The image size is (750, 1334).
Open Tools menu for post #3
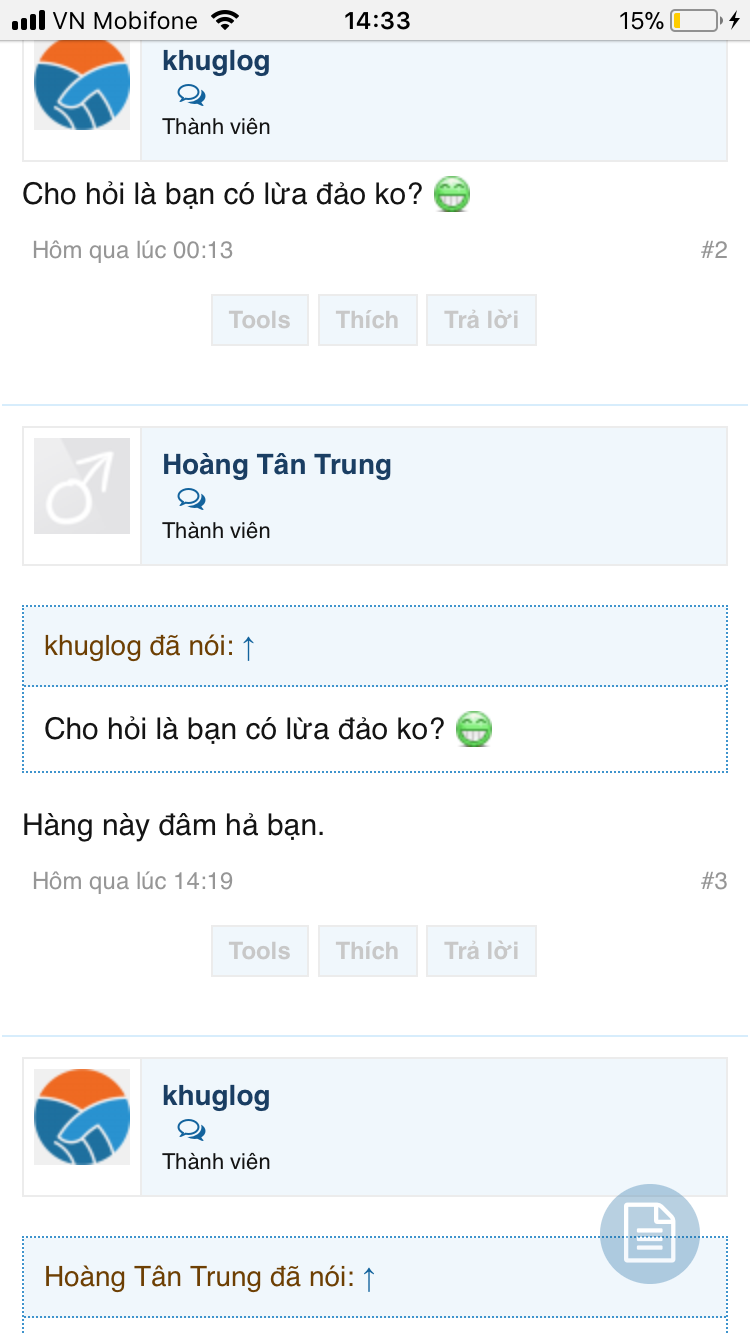[x=260, y=951]
